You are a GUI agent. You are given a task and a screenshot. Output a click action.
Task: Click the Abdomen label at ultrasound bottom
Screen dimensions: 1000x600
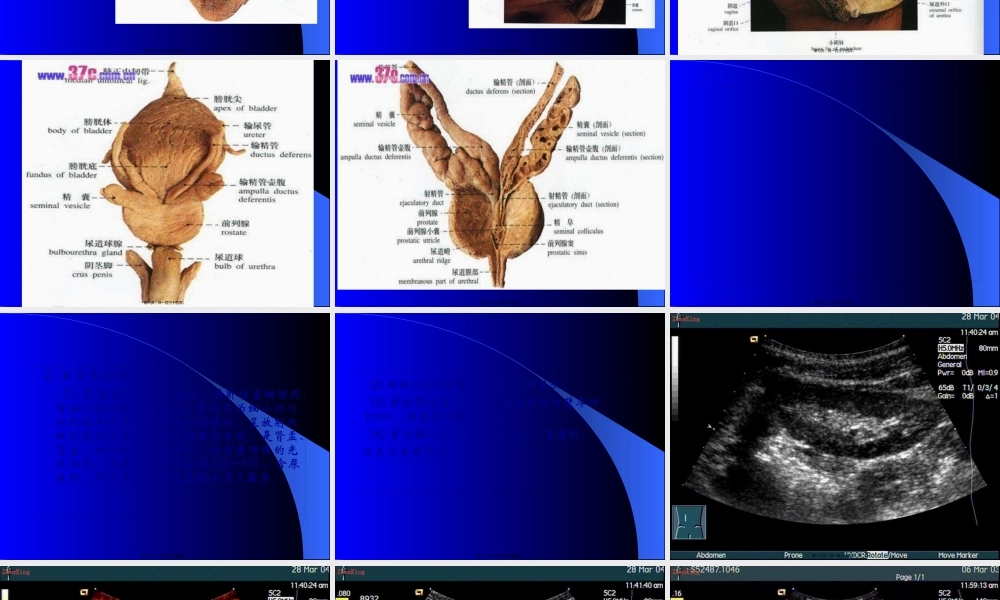coord(698,555)
